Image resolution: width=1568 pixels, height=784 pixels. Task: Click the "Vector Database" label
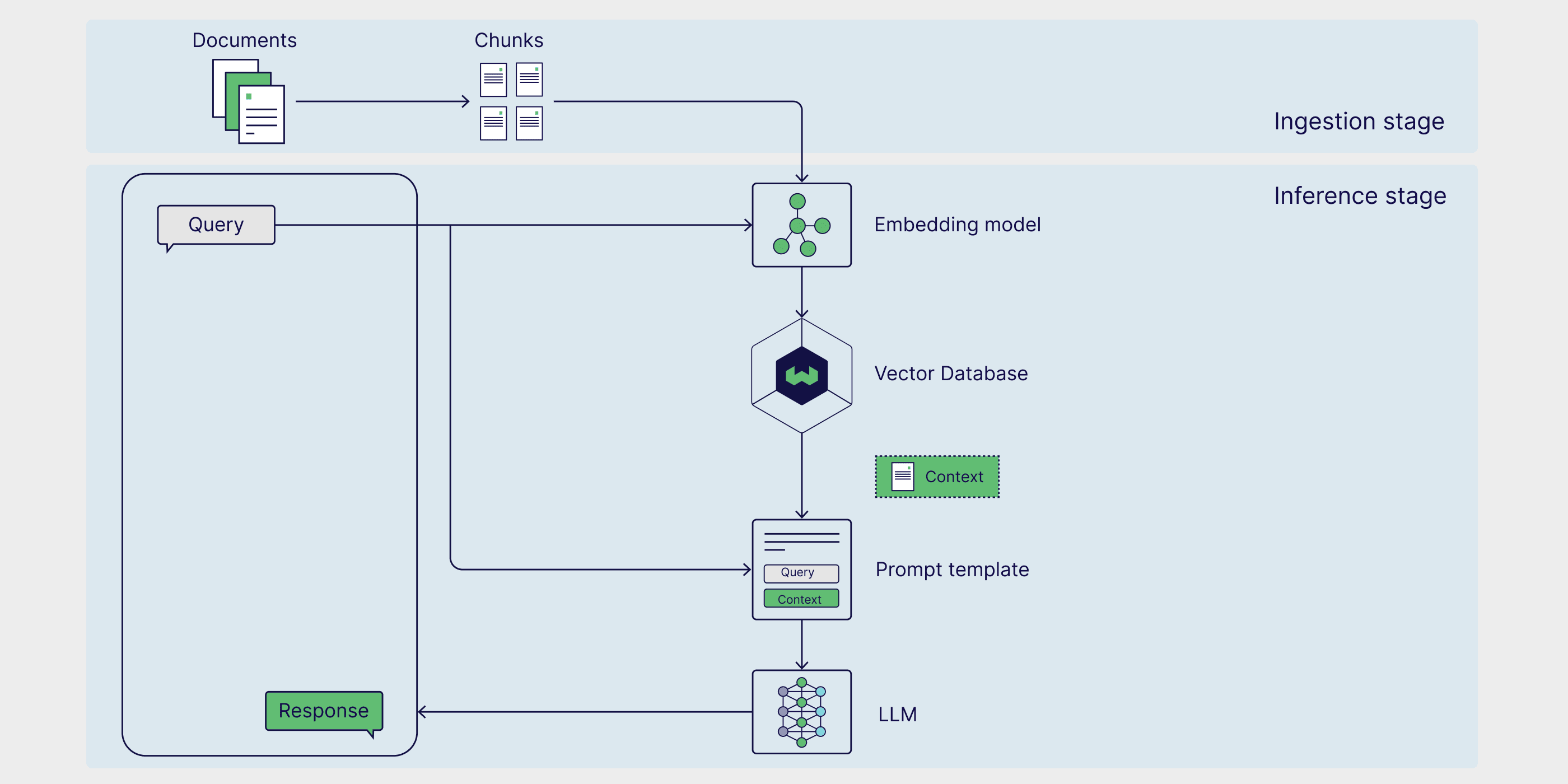[x=951, y=374]
